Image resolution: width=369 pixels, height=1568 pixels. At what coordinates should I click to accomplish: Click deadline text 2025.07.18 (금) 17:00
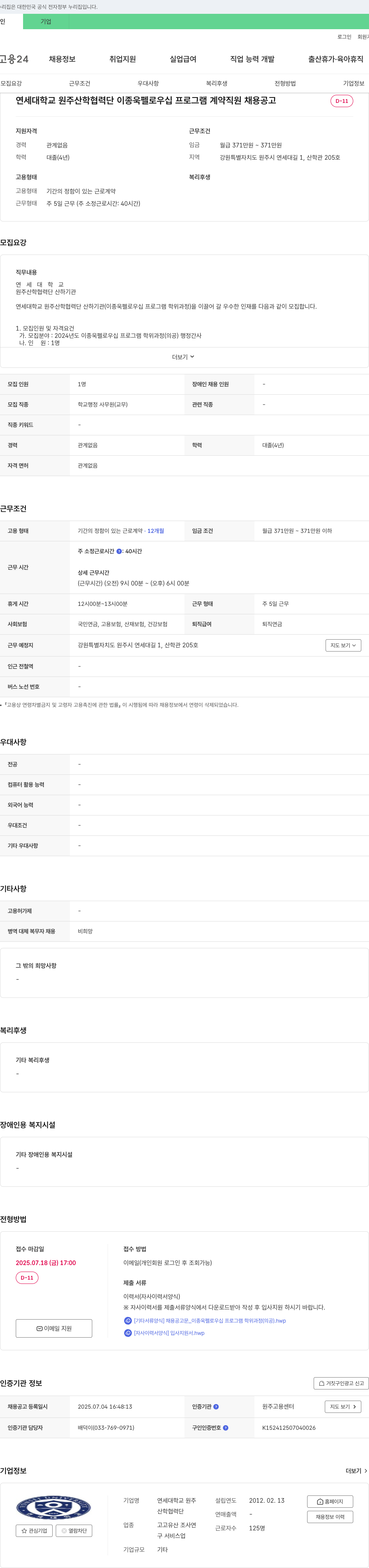(x=46, y=1262)
